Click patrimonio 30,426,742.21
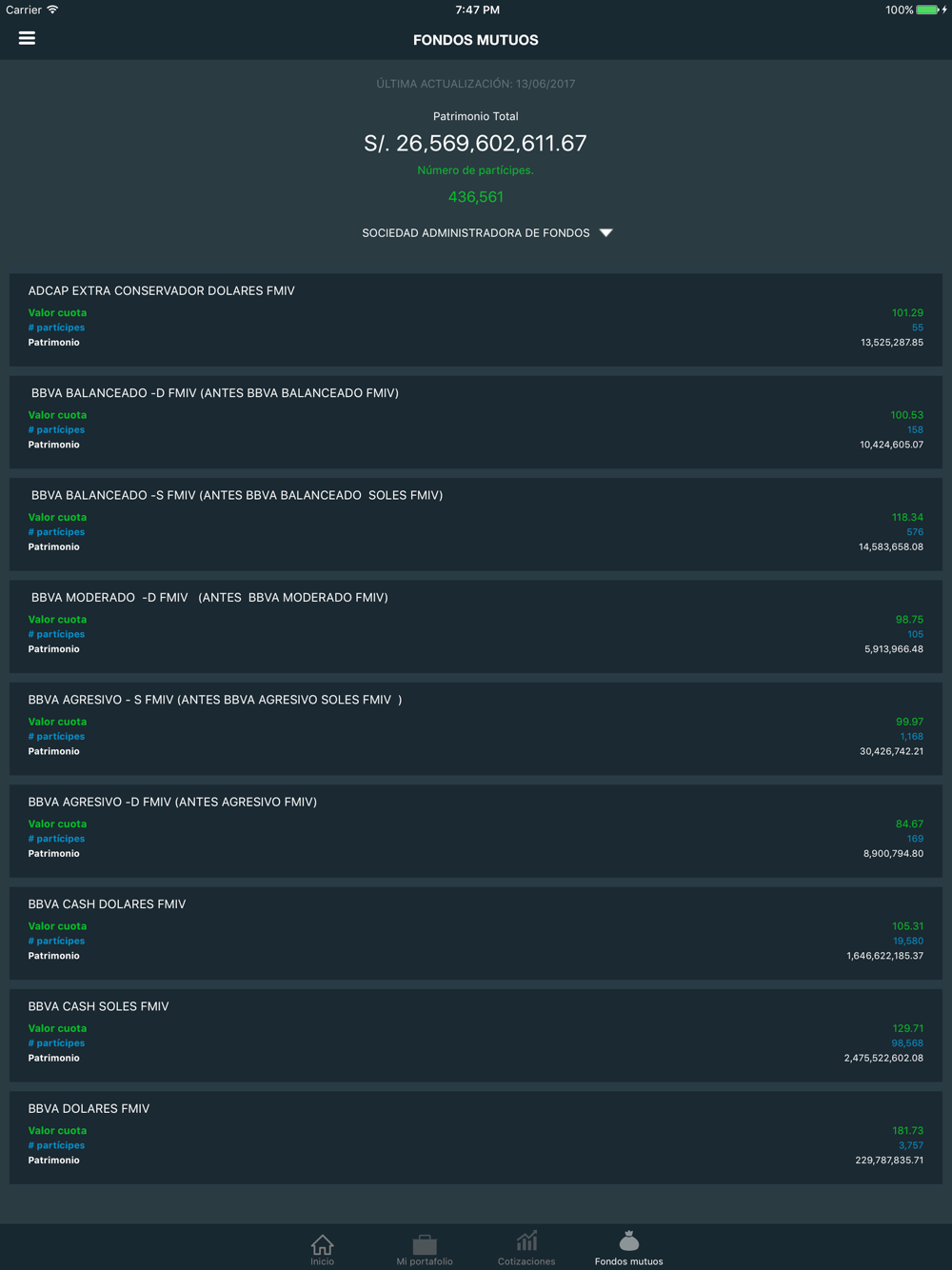 891,752
